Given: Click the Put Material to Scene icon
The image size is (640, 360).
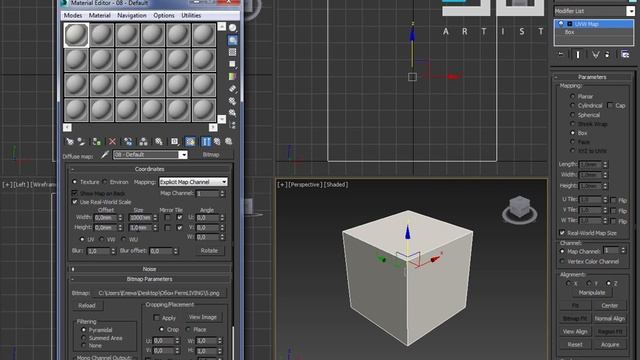Looking at the screenshot, I should tap(82, 142).
